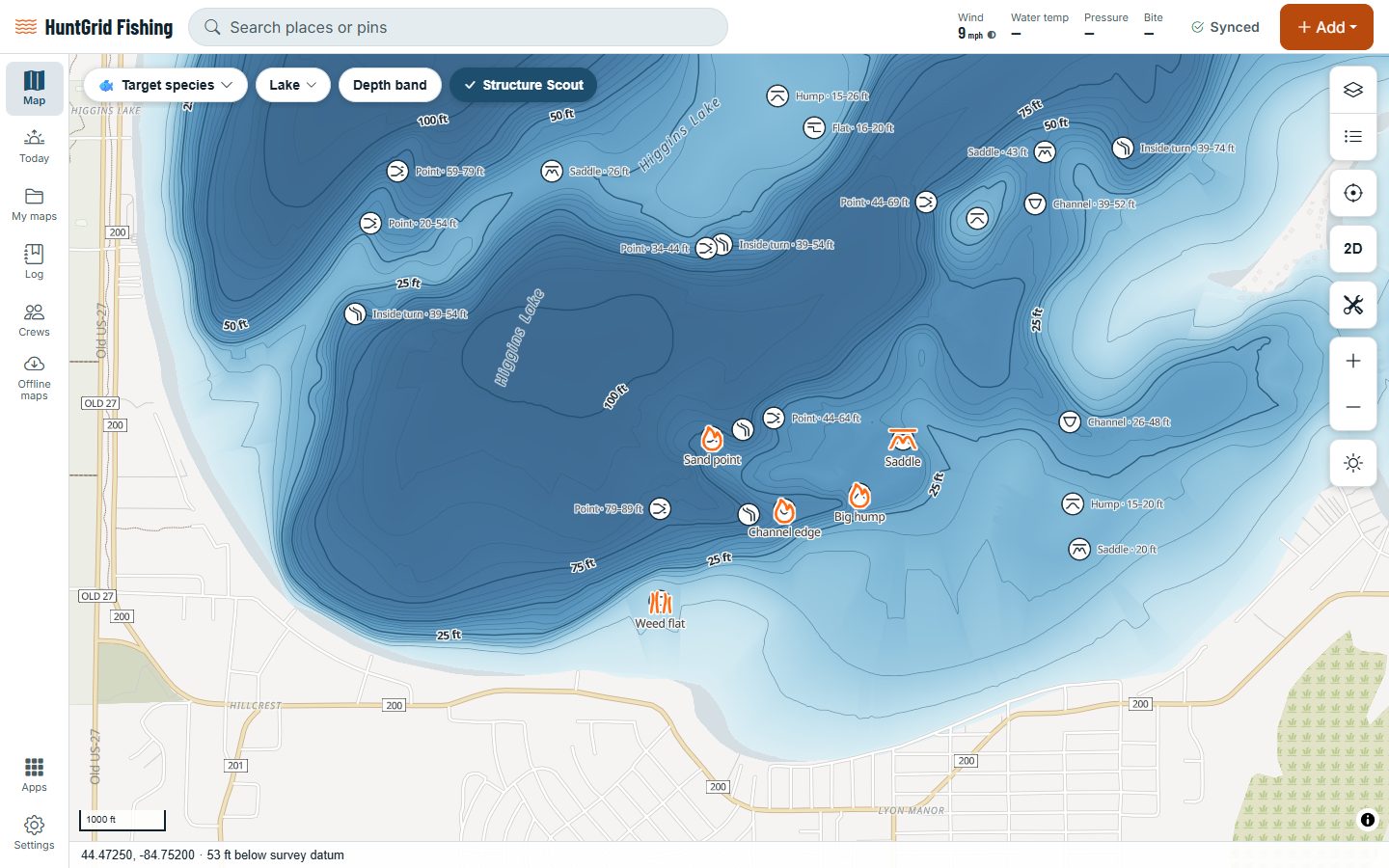Toggle Structure Scout overlay off
1389x868 pixels.
[x=524, y=85]
